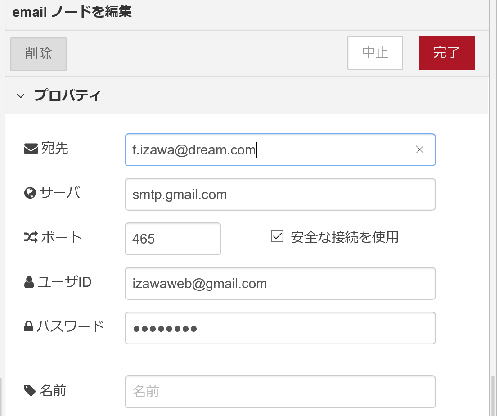The image size is (497, 416).
Task: Click the tag icon beside 名前
Action: 30,390
